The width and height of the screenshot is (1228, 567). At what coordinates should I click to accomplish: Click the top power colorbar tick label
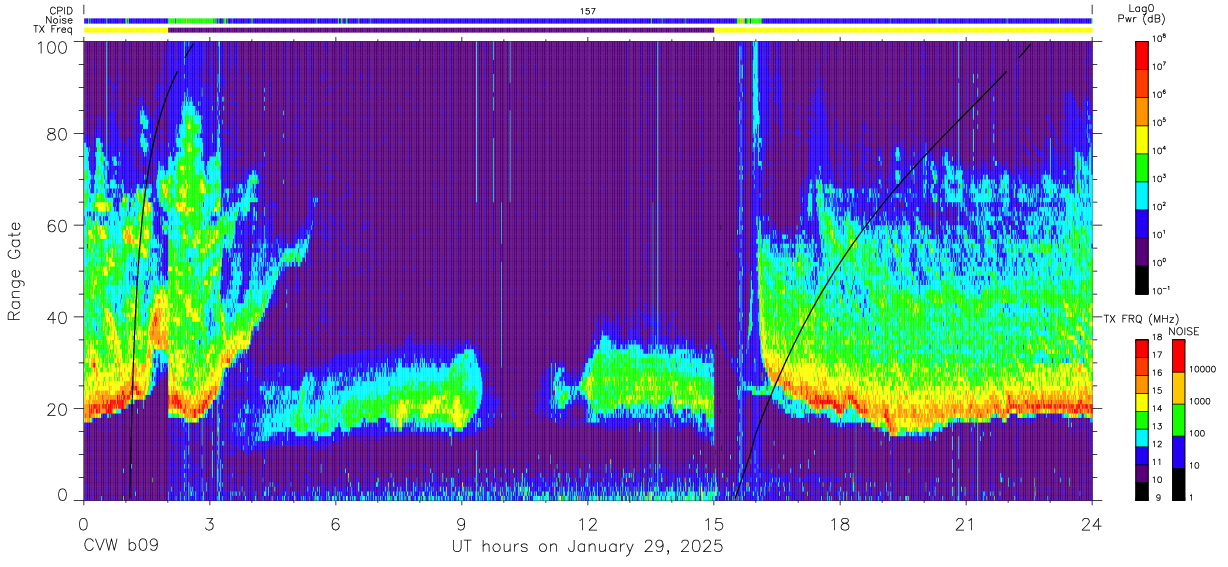point(1161,39)
